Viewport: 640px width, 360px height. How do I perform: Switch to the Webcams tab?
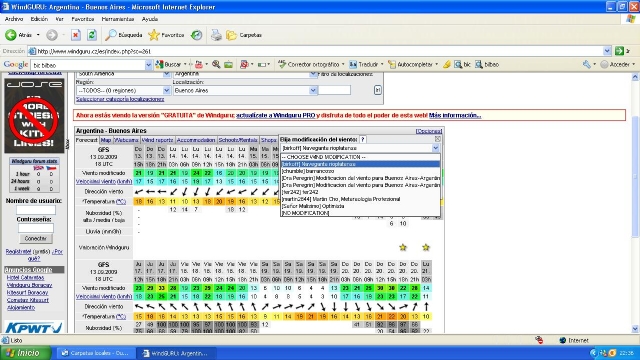tap(127, 140)
